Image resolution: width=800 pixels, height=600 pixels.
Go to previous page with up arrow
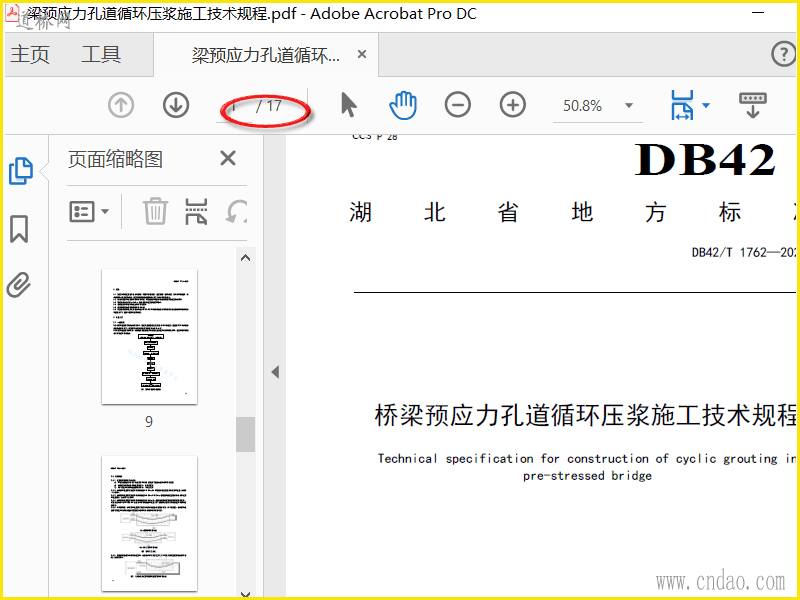(x=121, y=105)
